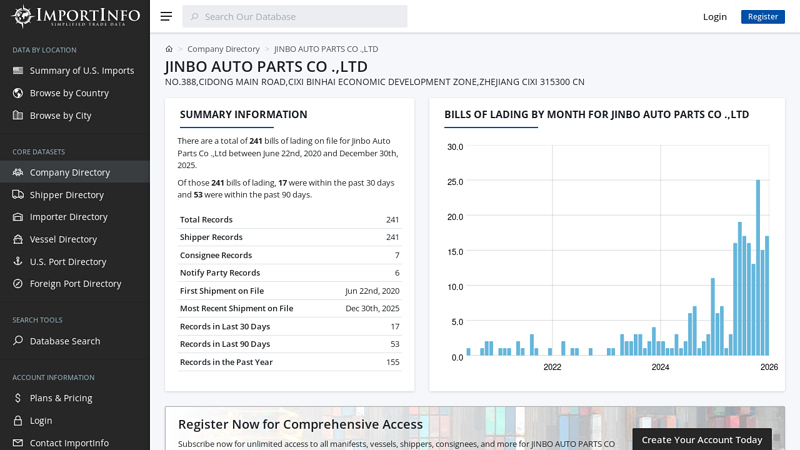Screen dimensions: 800x450
Task: Click the Foreign Port Directory compass icon
Action: (18, 284)
